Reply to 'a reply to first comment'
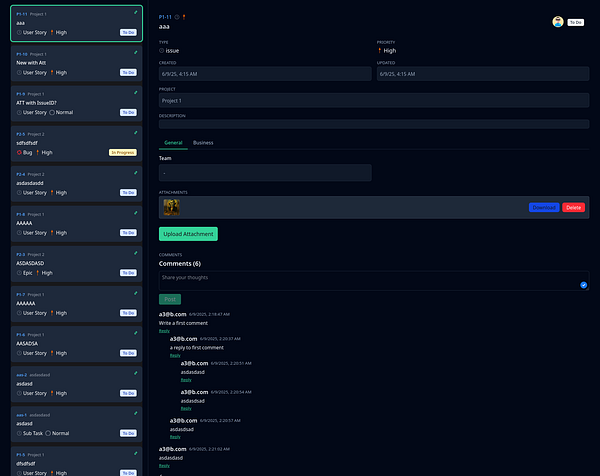 pos(175,355)
